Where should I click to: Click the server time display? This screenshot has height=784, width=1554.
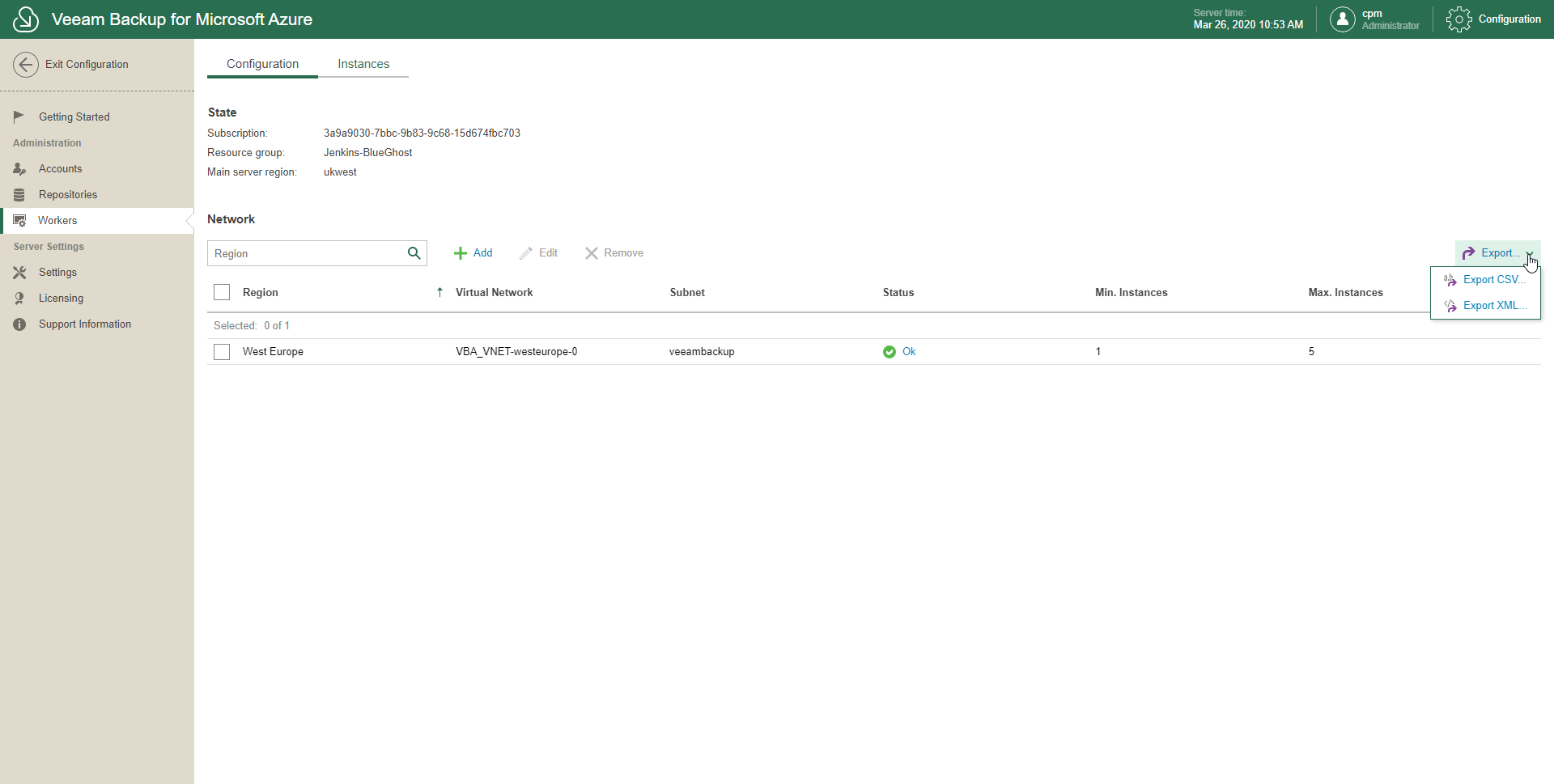coord(1248,19)
